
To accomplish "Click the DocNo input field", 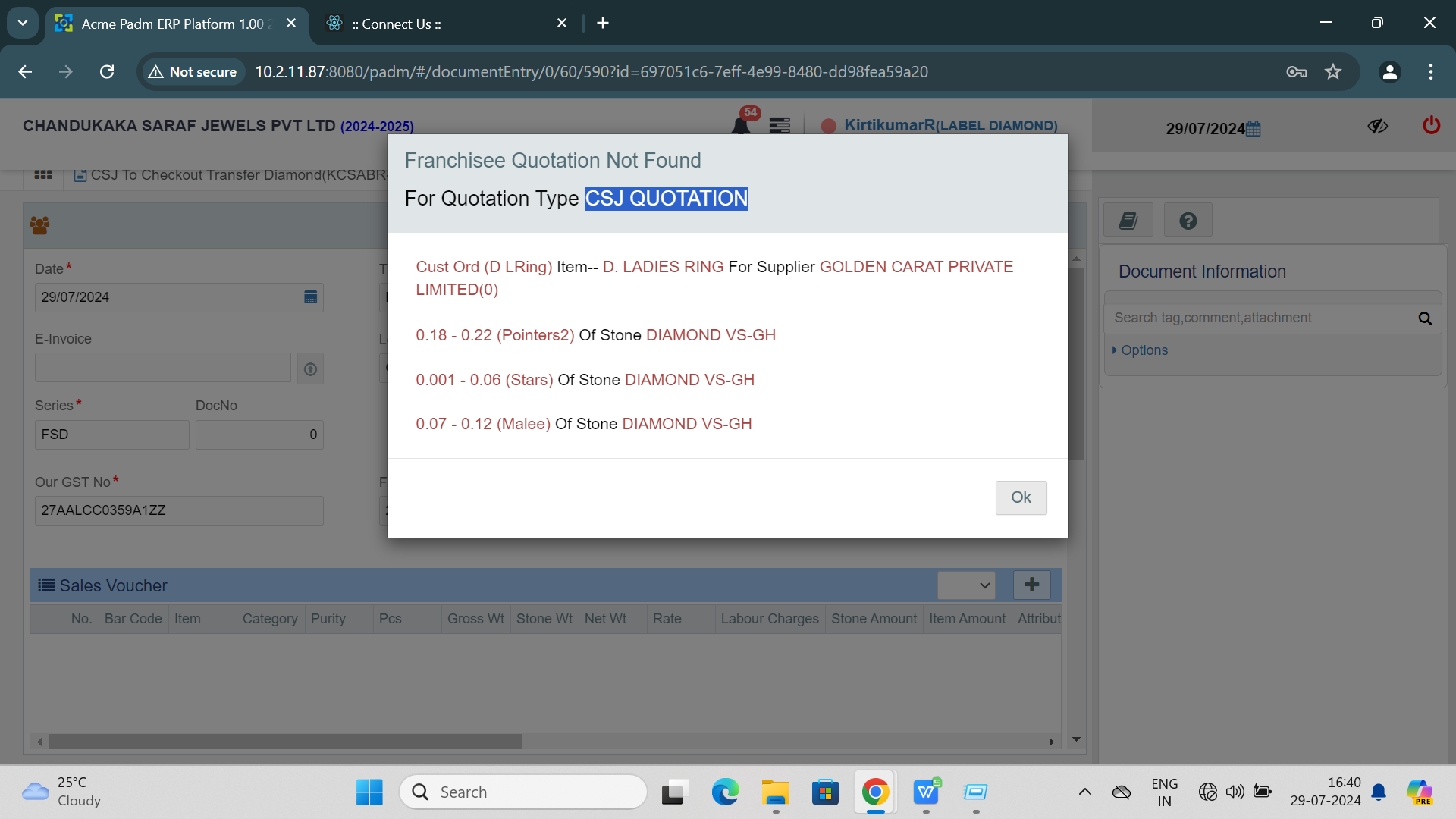I will [259, 435].
